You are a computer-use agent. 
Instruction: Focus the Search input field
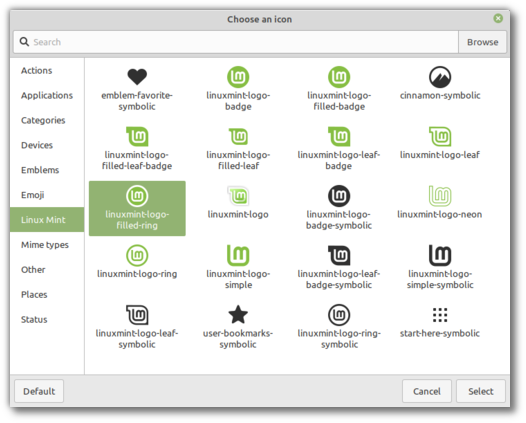coord(236,42)
